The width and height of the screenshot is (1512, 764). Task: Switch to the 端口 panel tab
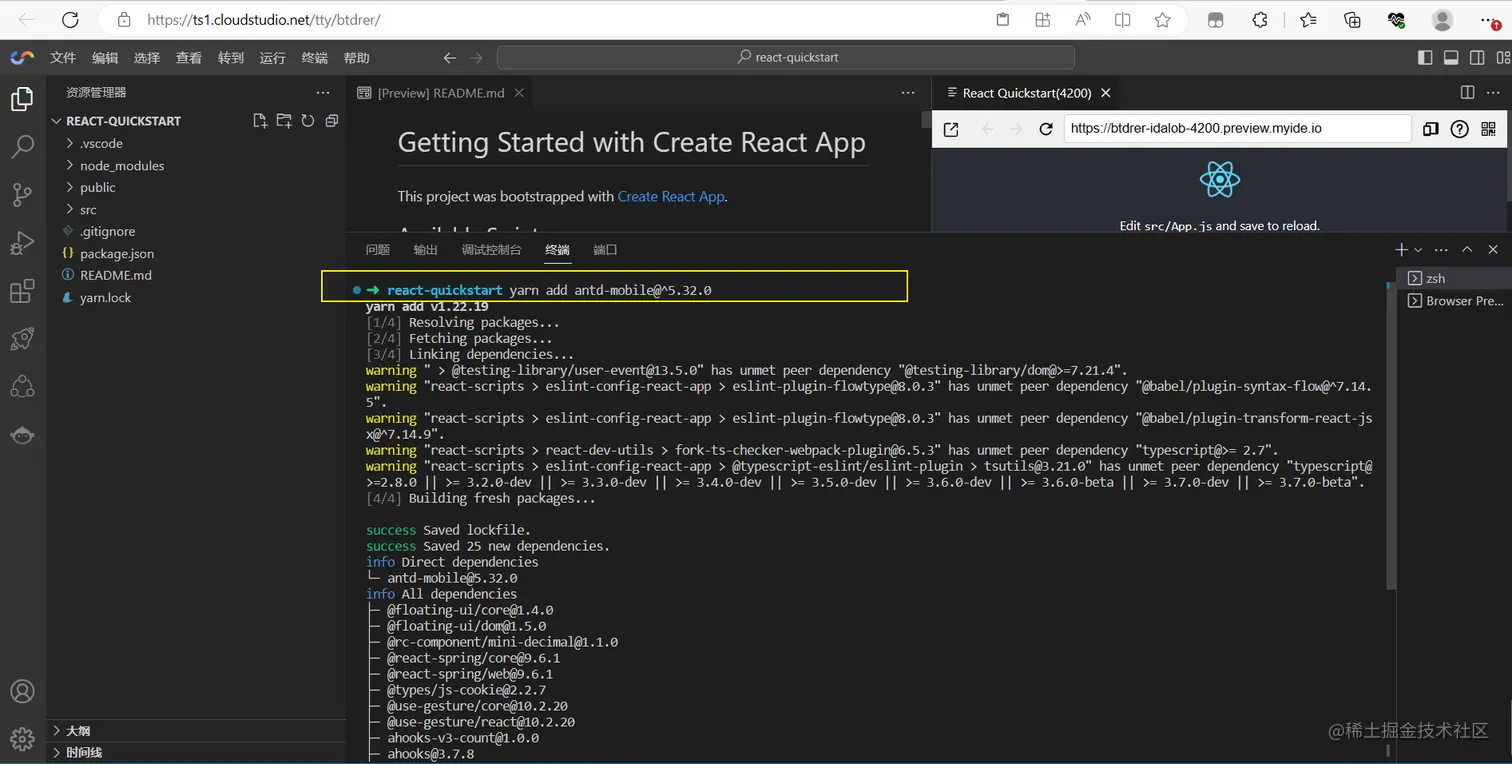pyautogui.click(x=605, y=250)
